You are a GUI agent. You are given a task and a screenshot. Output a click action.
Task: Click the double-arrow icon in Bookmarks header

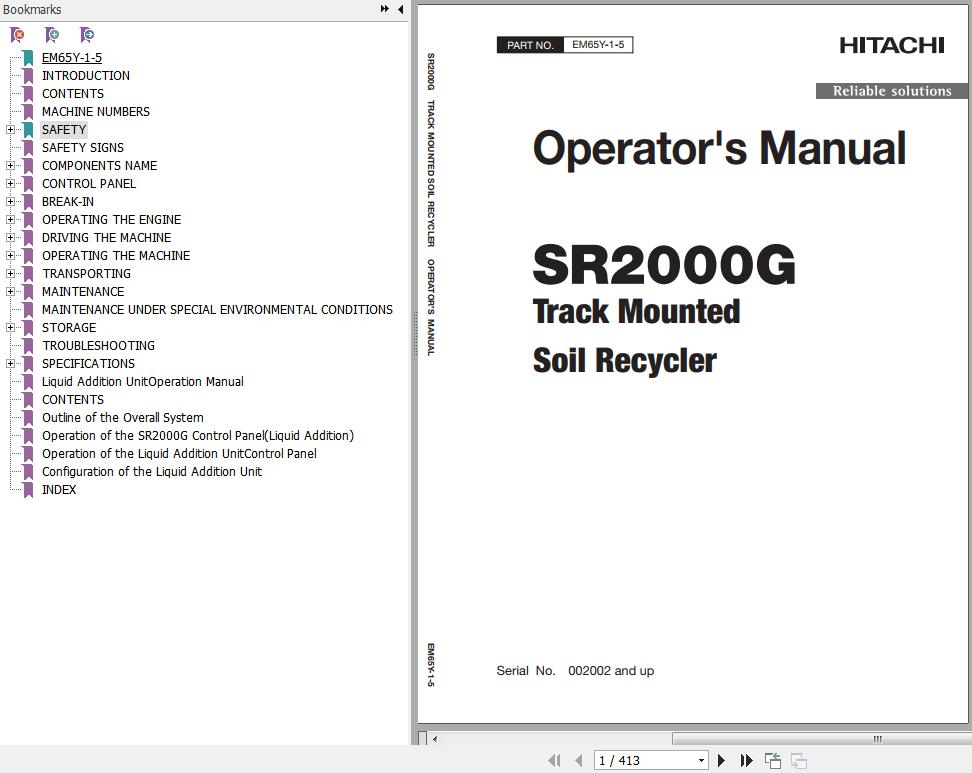click(x=384, y=9)
